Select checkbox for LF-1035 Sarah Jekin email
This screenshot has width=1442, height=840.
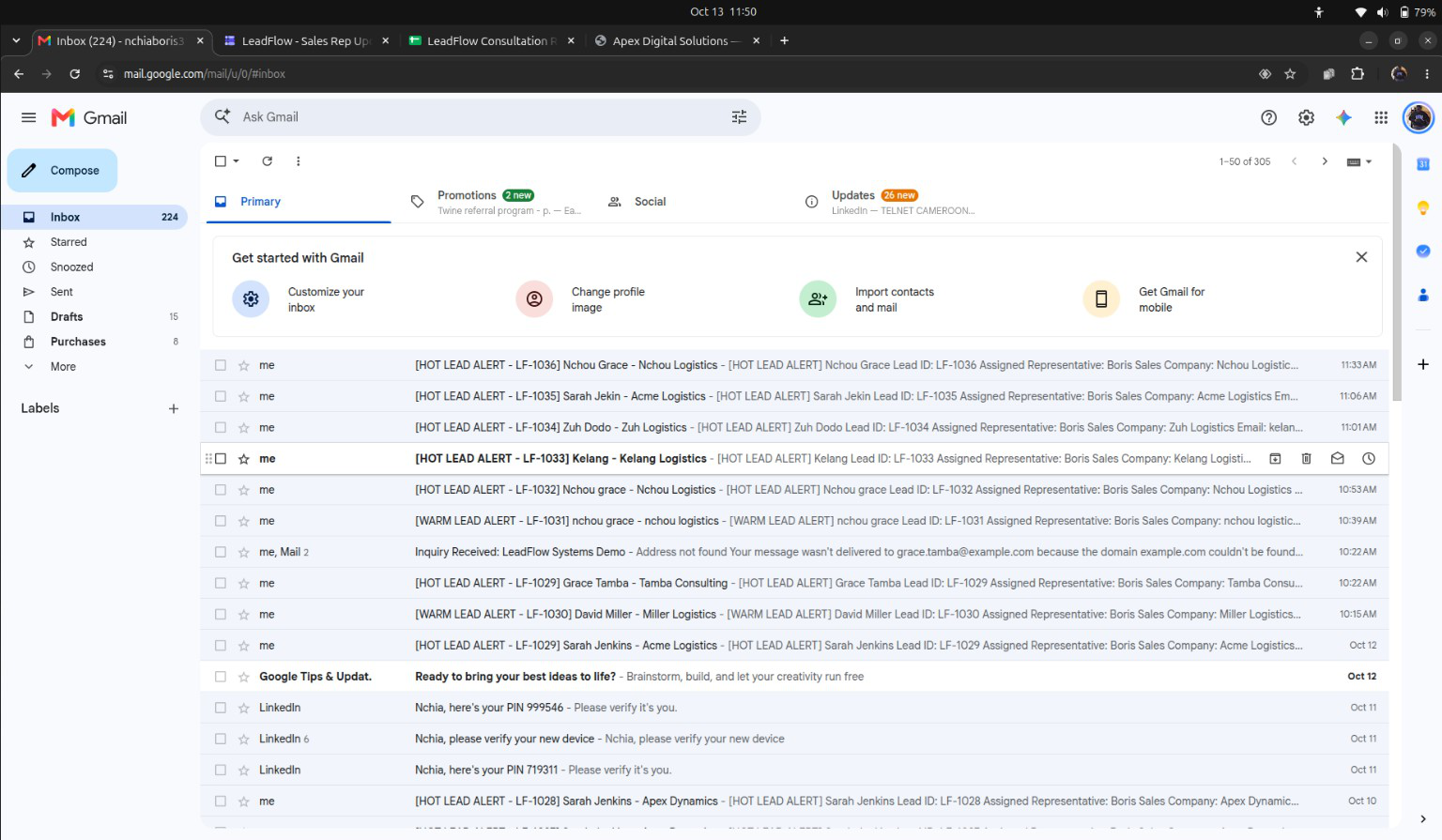pyautogui.click(x=221, y=396)
